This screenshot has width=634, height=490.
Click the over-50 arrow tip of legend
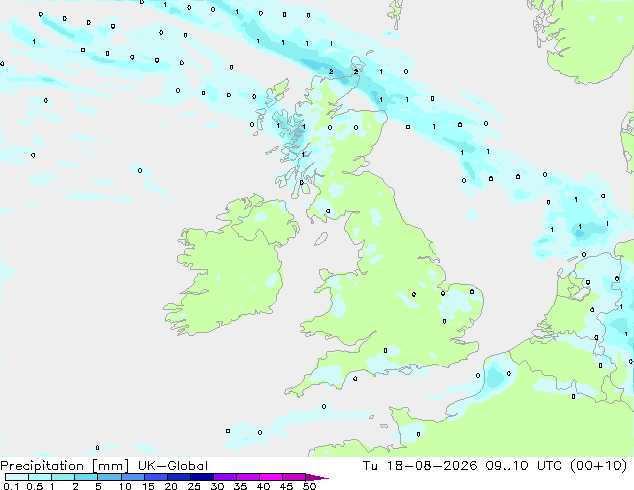point(317,477)
